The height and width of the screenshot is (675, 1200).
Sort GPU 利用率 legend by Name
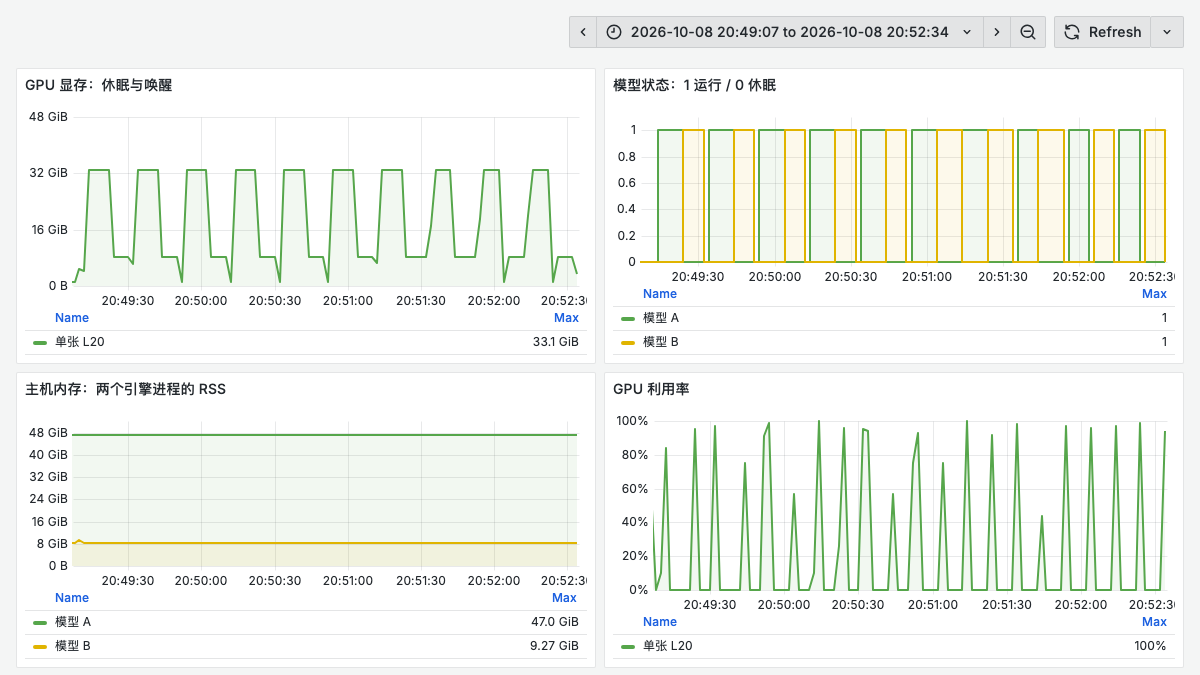point(660,622)
